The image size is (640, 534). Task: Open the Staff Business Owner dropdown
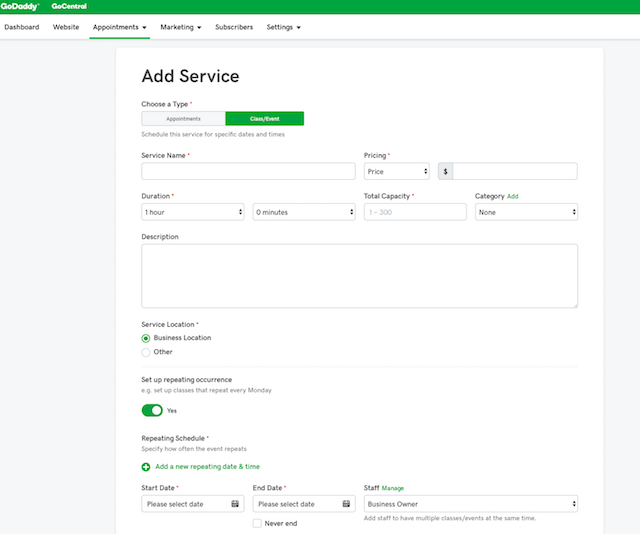[x=471, y=504]
